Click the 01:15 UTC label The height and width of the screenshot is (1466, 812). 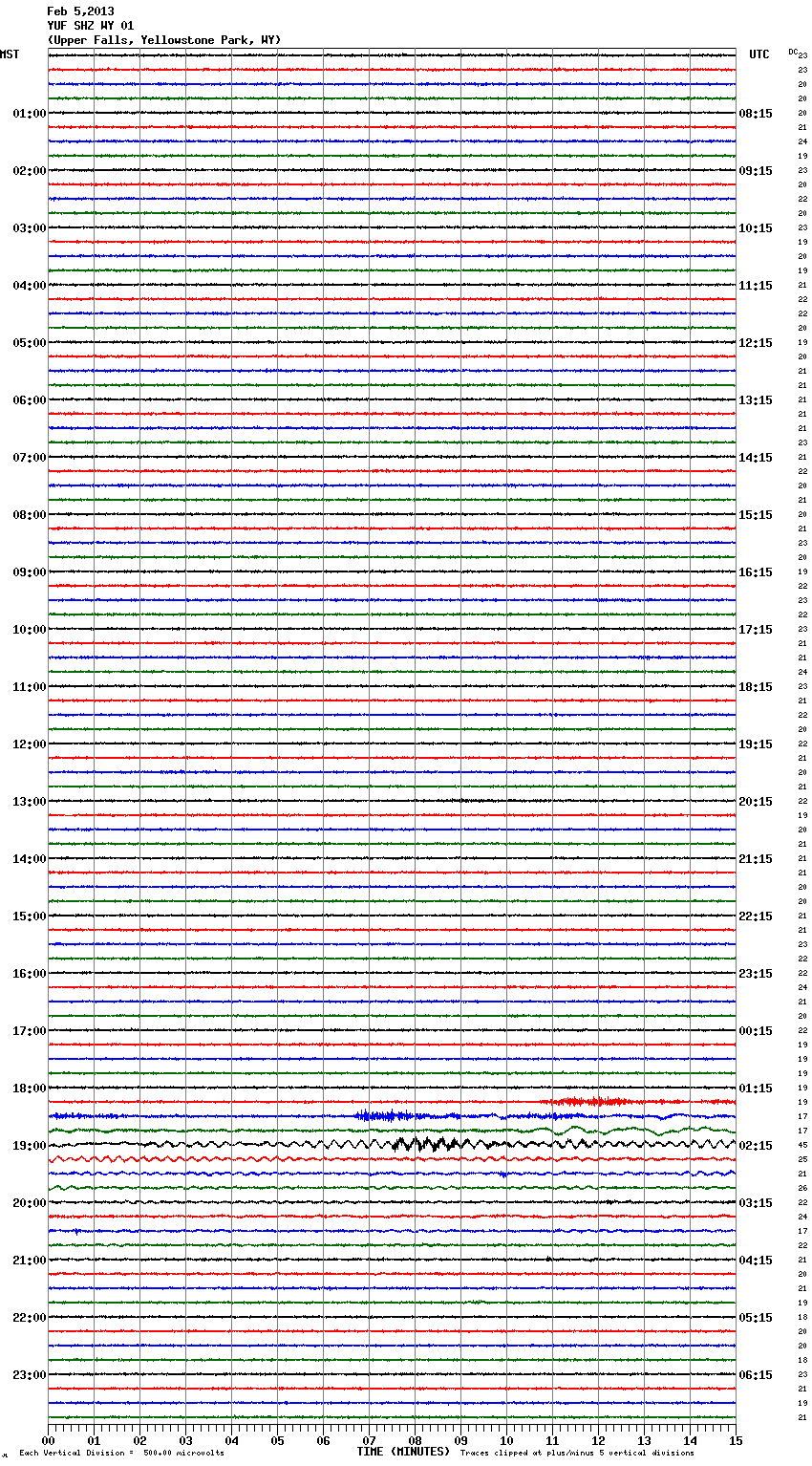(756, 1089)
